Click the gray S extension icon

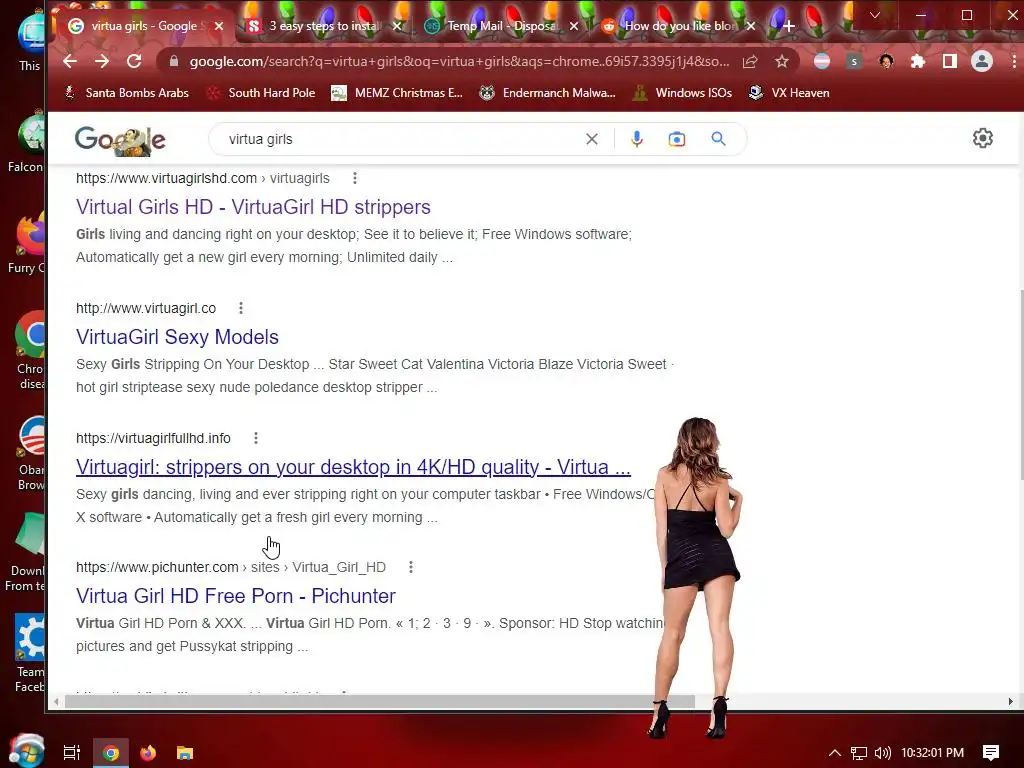click(x=854, y=61)
